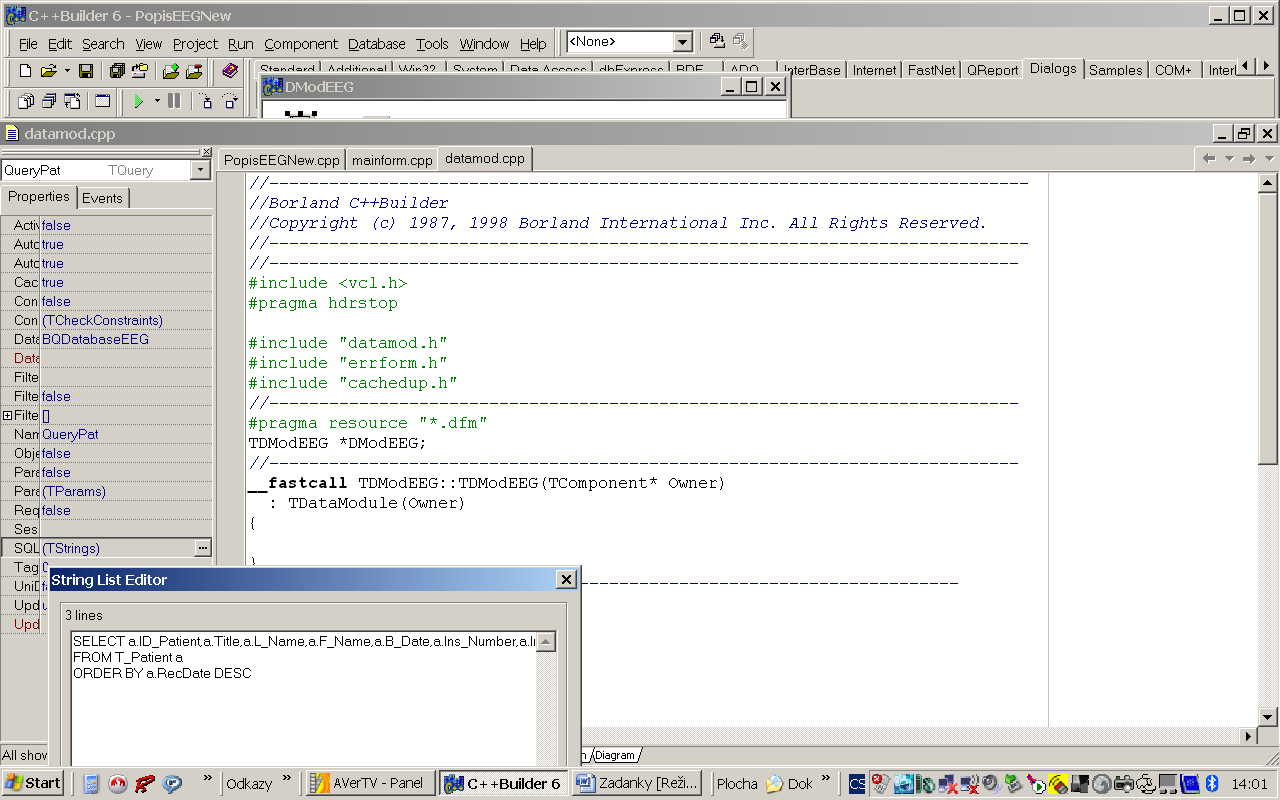Screen dimensions: 1280x800
Task: Click the New item toolbar icon
Action: pyautogui.click(x=26, y=71)
